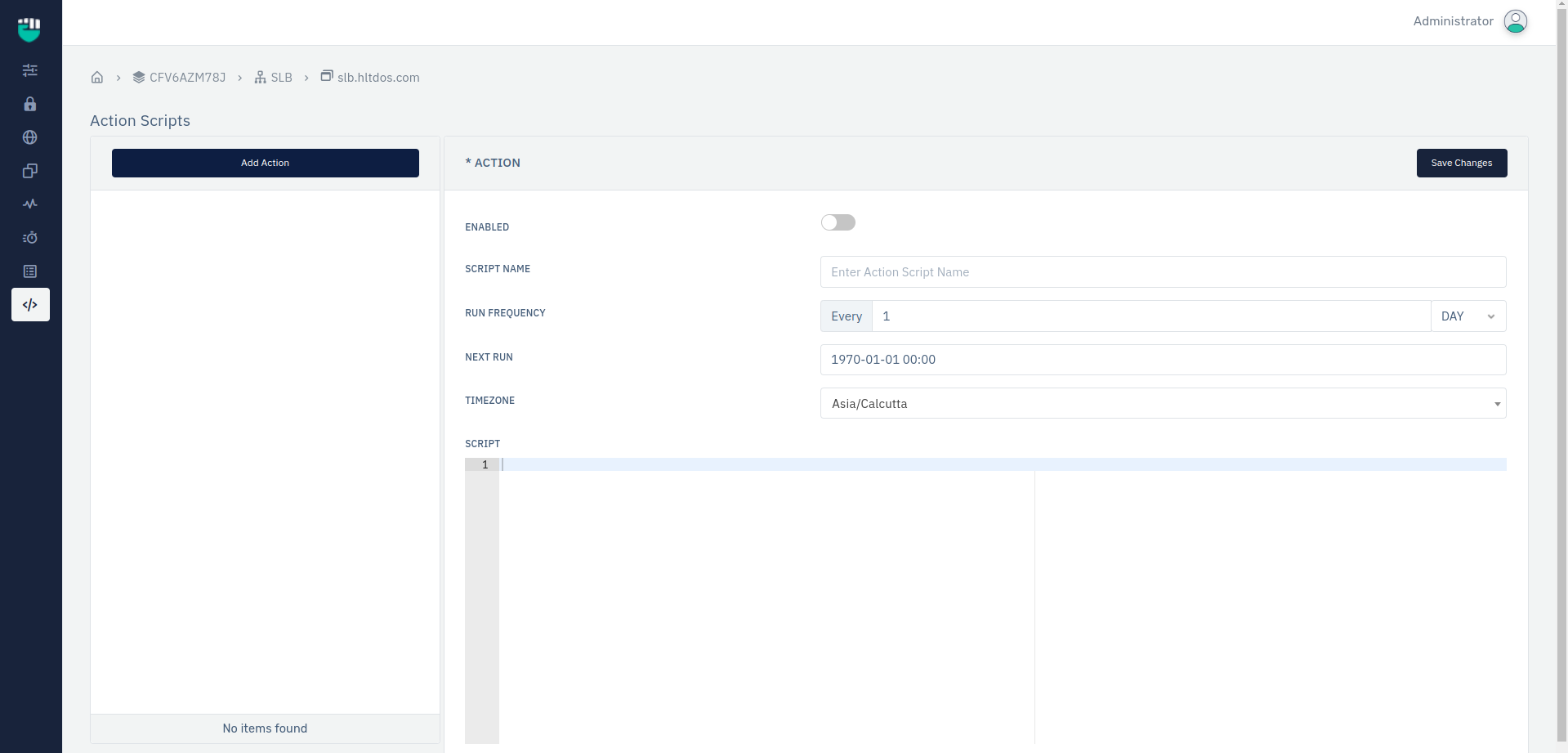Open the list log icon in sidebar
Screen dimensions: 1568x753
(30, 271)
